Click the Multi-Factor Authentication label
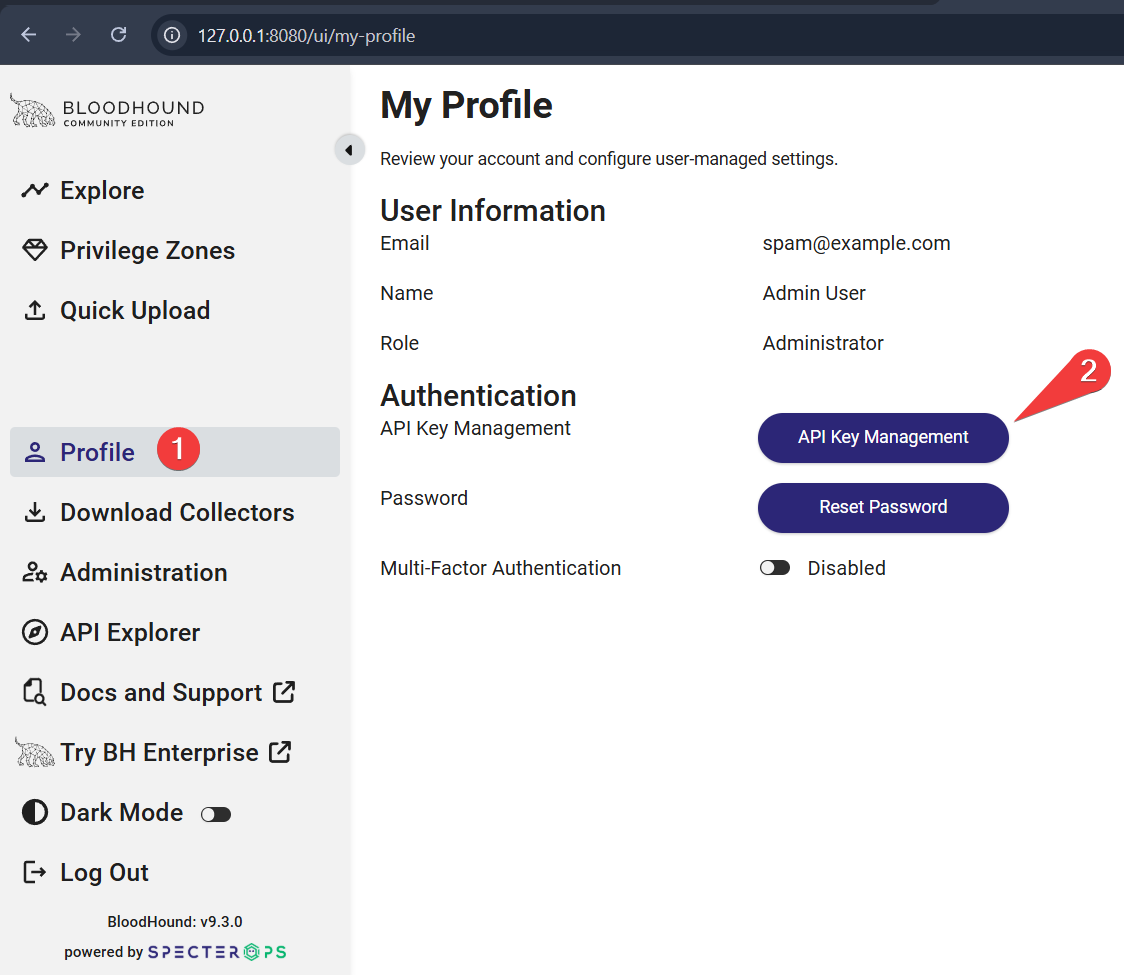The width and height of the screenshot is (1124, 975). point(500,569)
